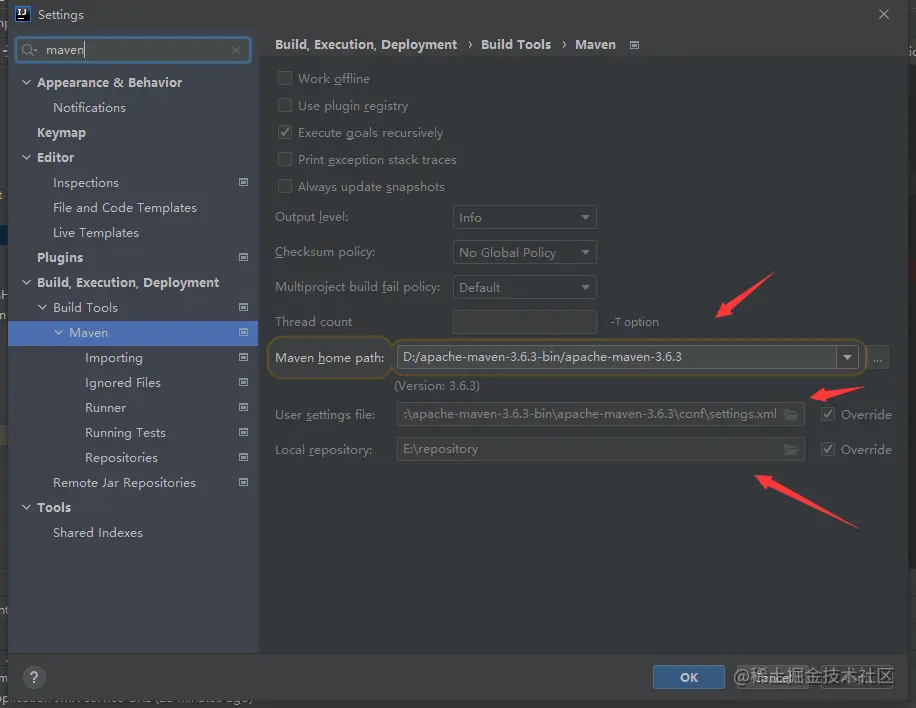Click the project-level icon beside Inspections

(244, 182)
